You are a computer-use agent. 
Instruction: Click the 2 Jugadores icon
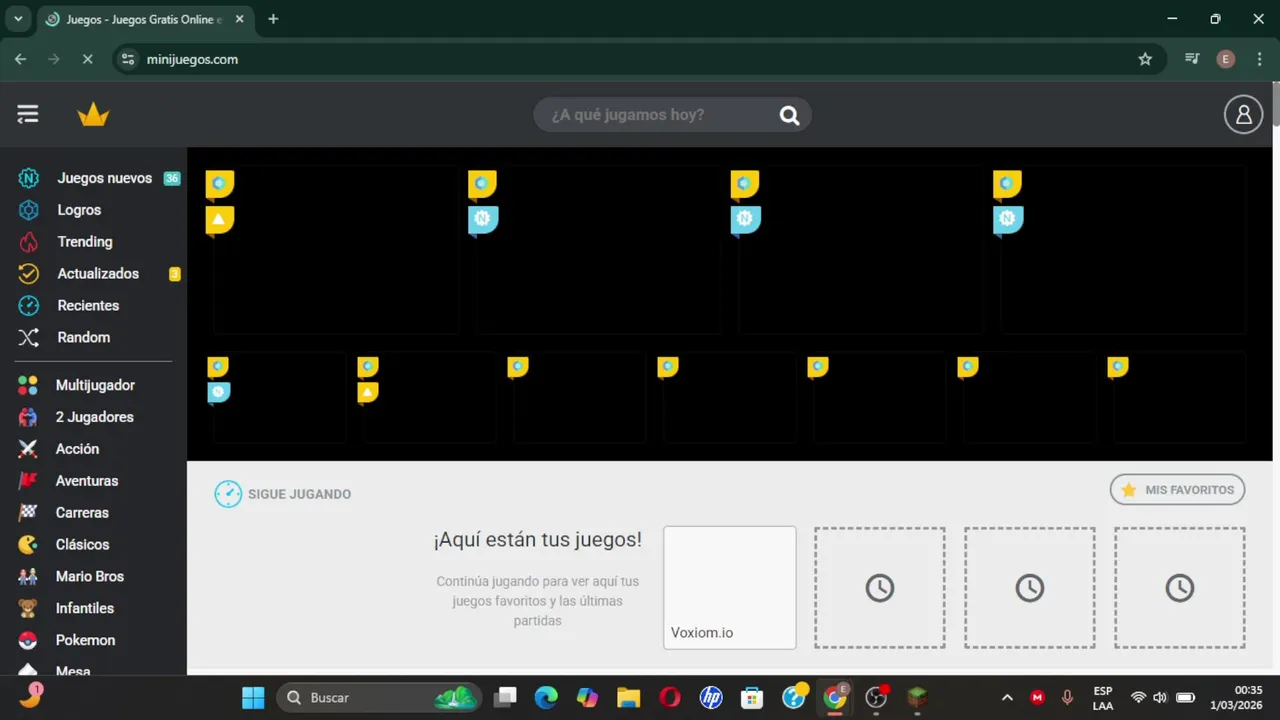tap(28, 417)
